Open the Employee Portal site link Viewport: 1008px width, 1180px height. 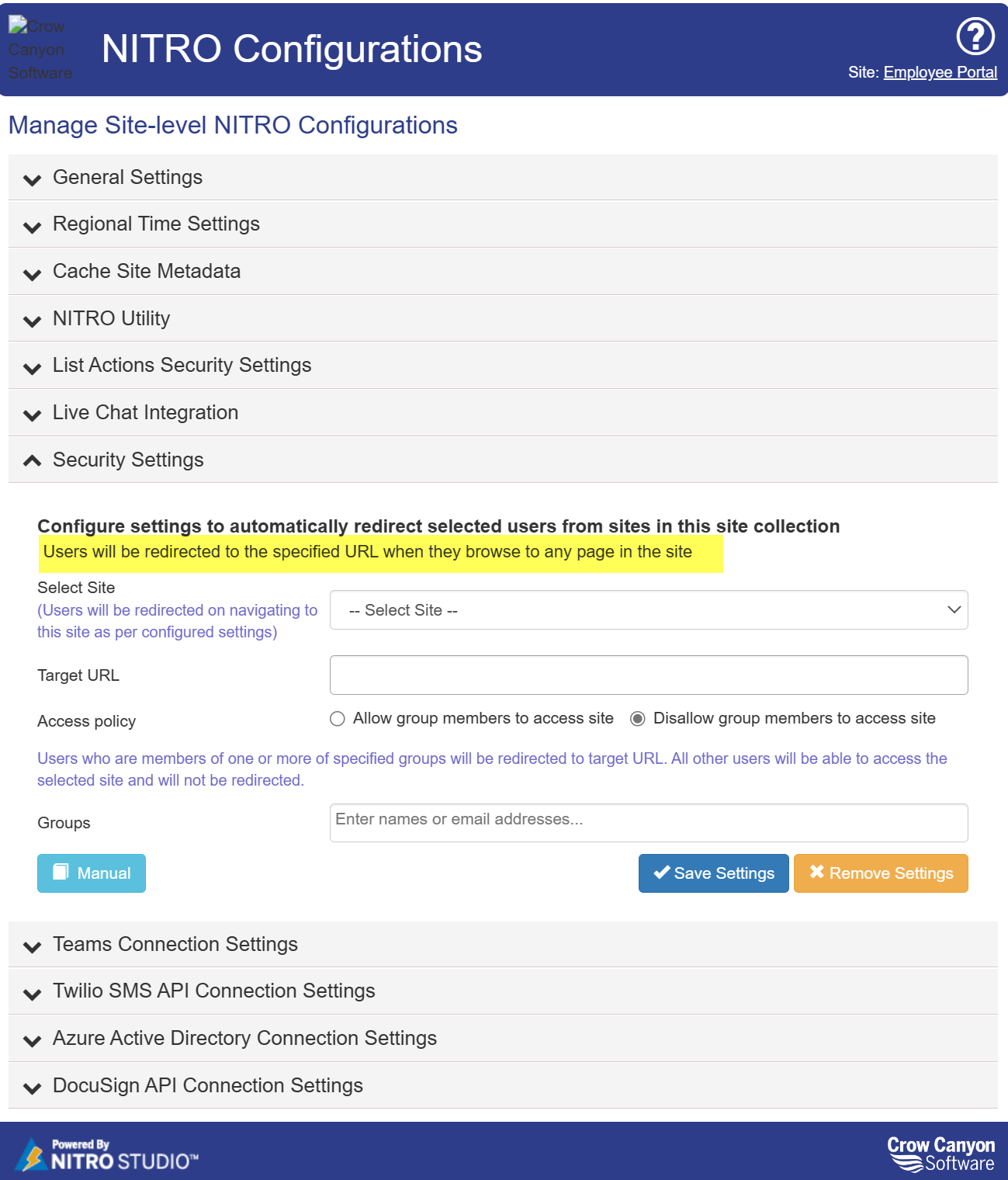click(940, 72)
